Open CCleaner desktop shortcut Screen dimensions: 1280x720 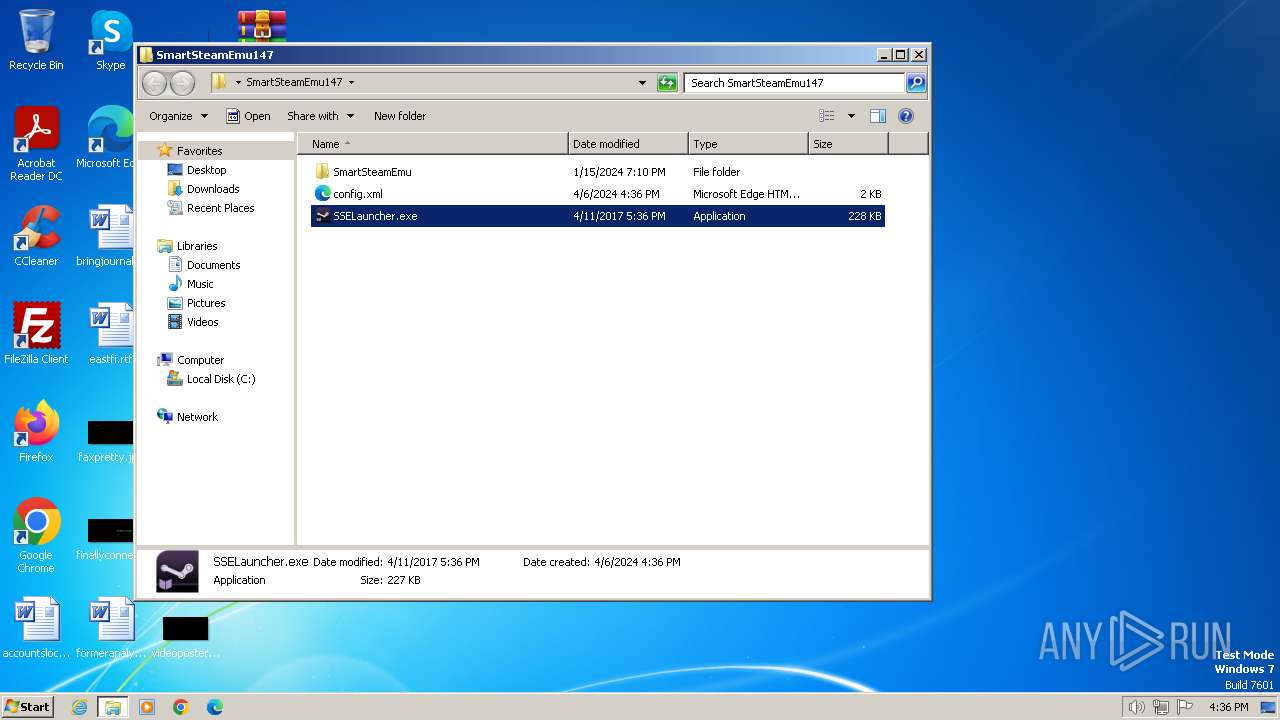pyautogui.click(x=36, y=237)
